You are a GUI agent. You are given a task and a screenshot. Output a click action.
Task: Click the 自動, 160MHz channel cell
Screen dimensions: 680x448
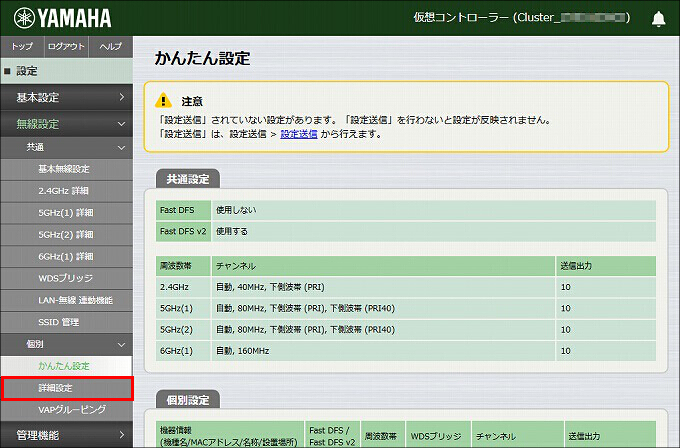coord(383,351)
